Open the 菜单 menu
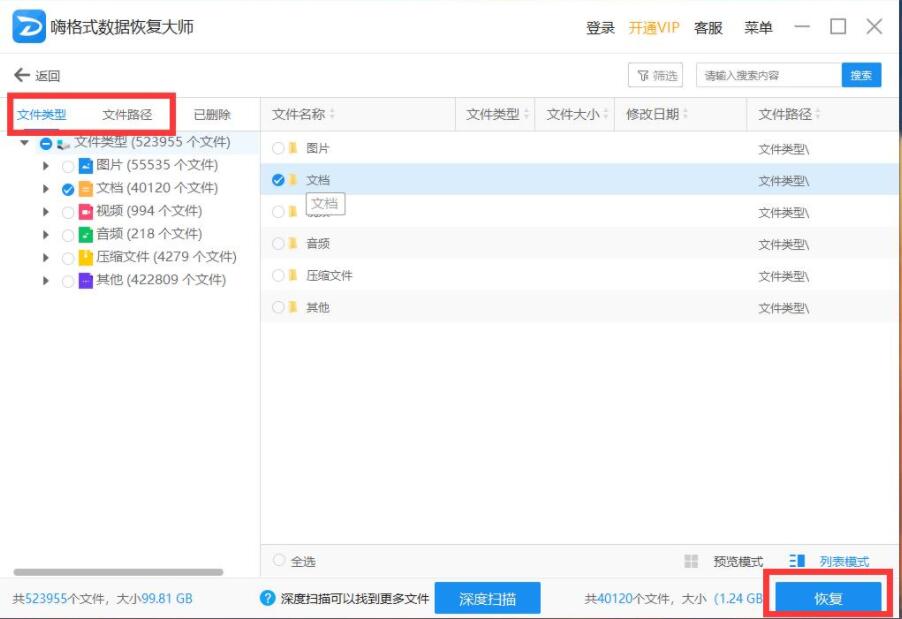Image resolution: width=902 pixels, height=619 pixels. [x=758, y=27]
